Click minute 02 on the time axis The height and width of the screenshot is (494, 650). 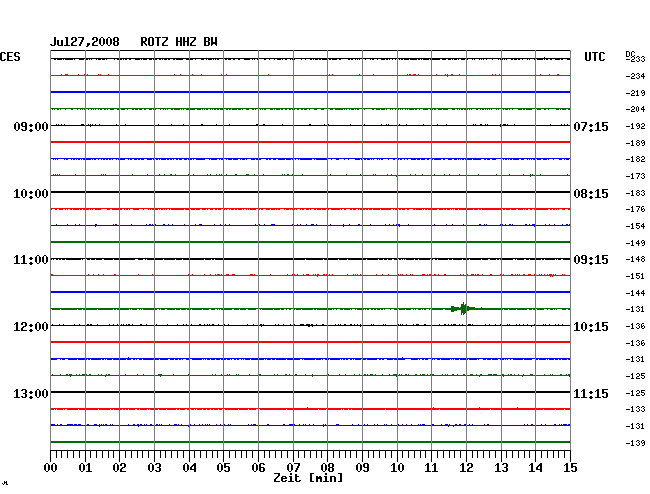click(119, 467)
